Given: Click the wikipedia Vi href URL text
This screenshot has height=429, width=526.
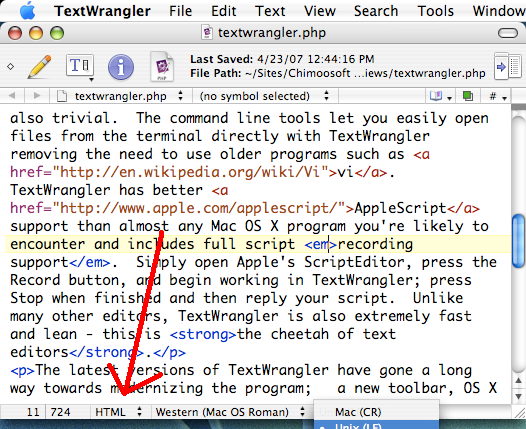Looking at the screenshot, I should pyautogui.click(x=190, y=172).
